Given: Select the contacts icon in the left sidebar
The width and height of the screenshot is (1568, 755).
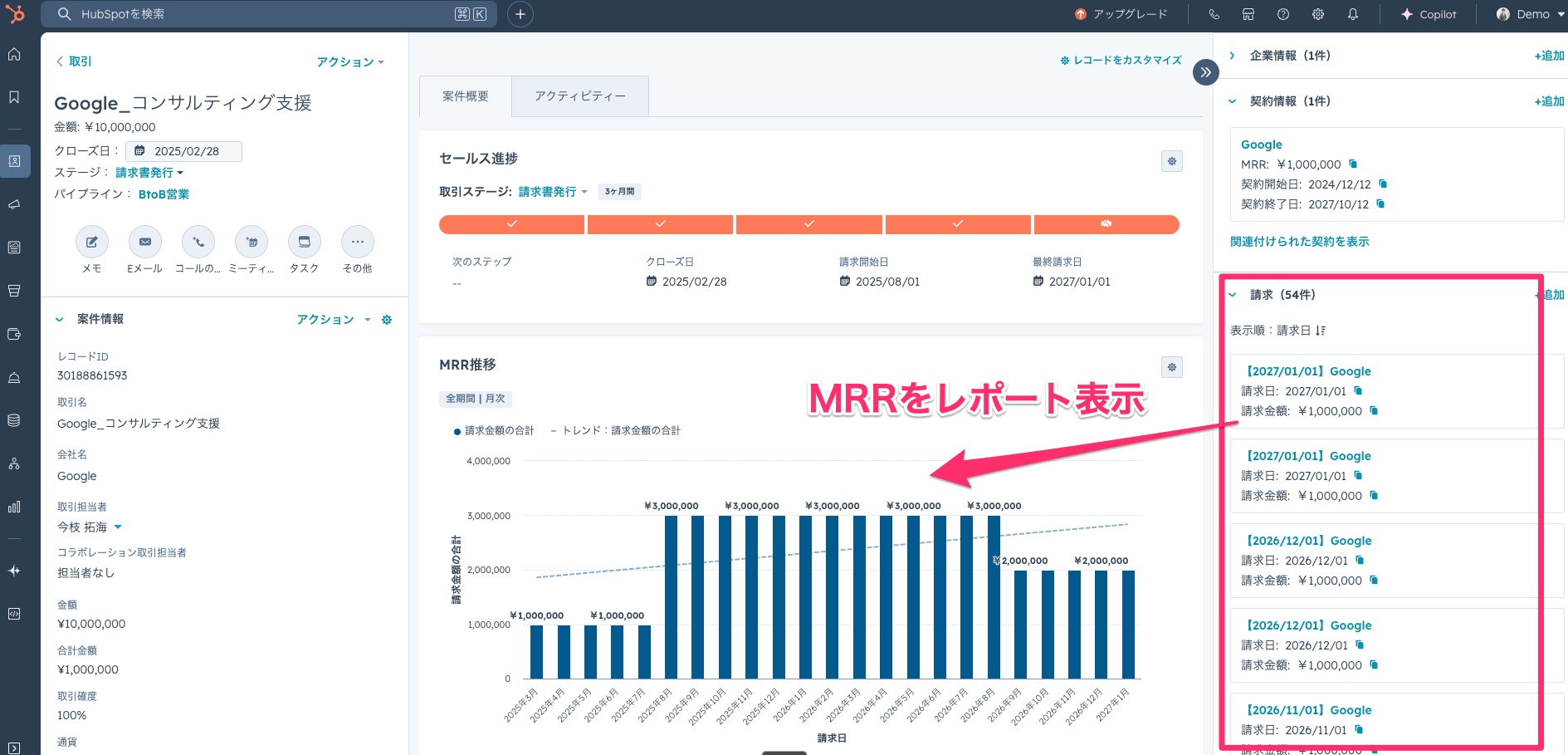Looking at the screenshot, I should point(15,161).
